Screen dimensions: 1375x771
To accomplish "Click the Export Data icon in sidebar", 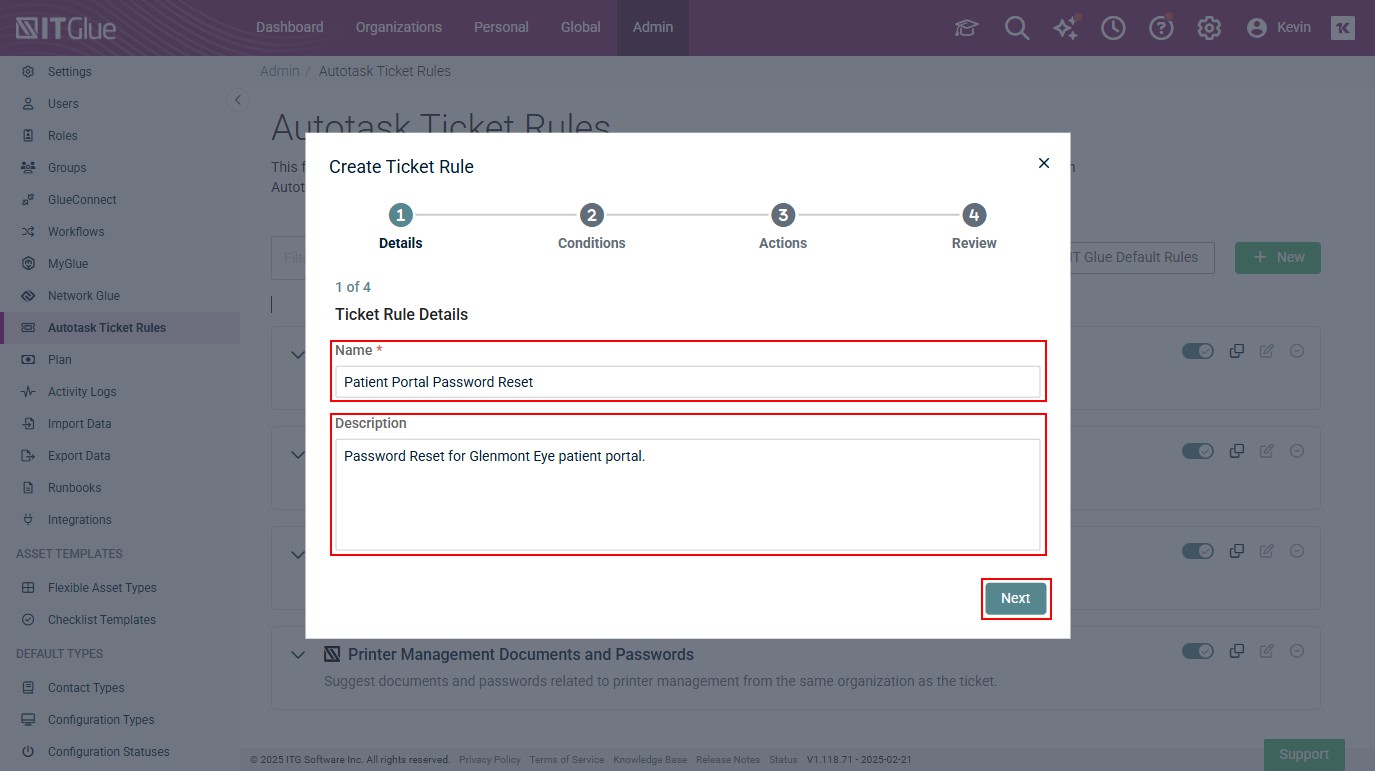I will pos(28,456).
